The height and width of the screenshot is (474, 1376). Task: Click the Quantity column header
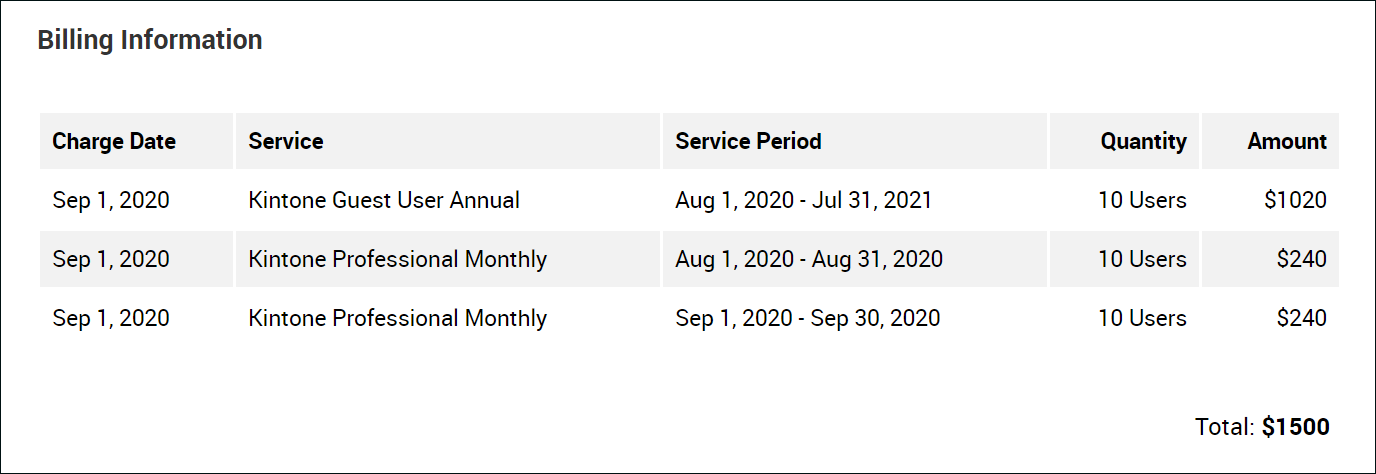click(1143, 141)
